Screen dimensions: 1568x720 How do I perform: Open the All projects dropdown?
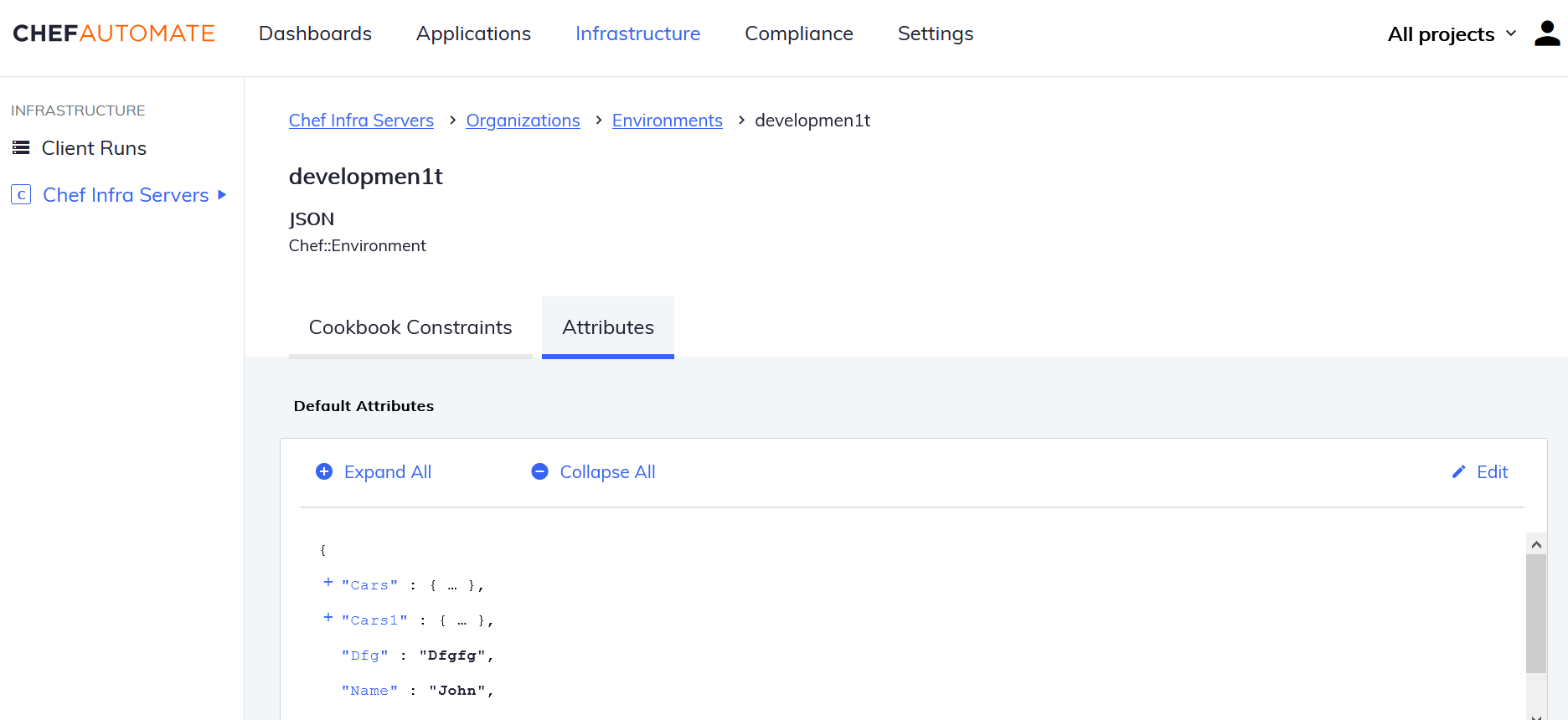coord(1451,34)
